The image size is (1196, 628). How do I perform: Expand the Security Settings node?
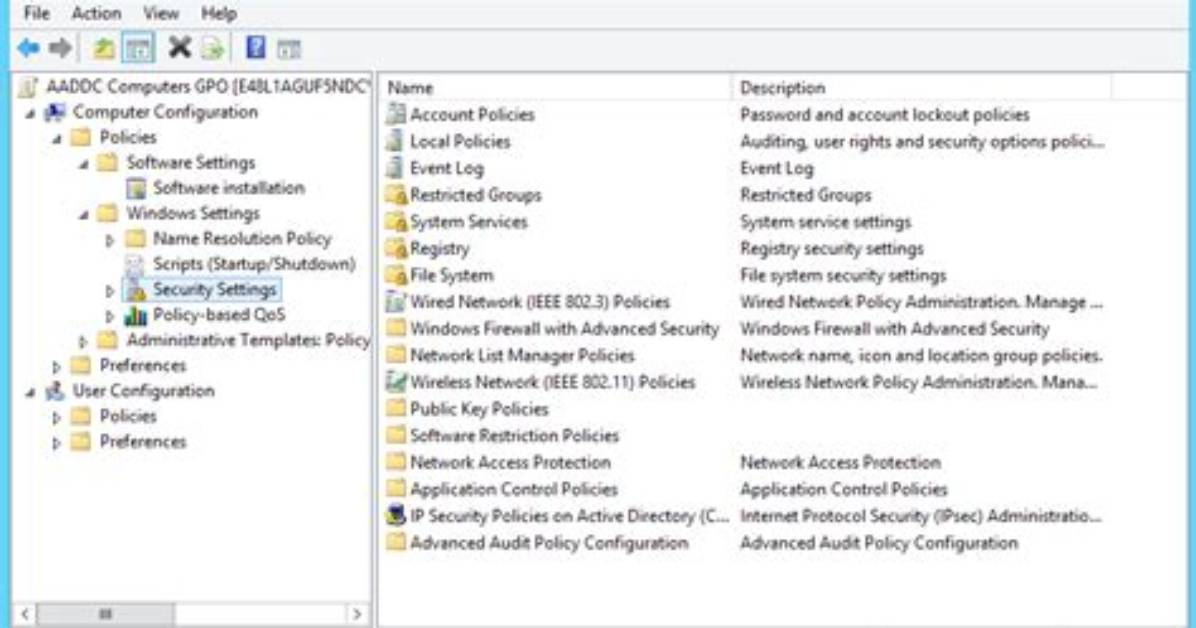(110, 290)
